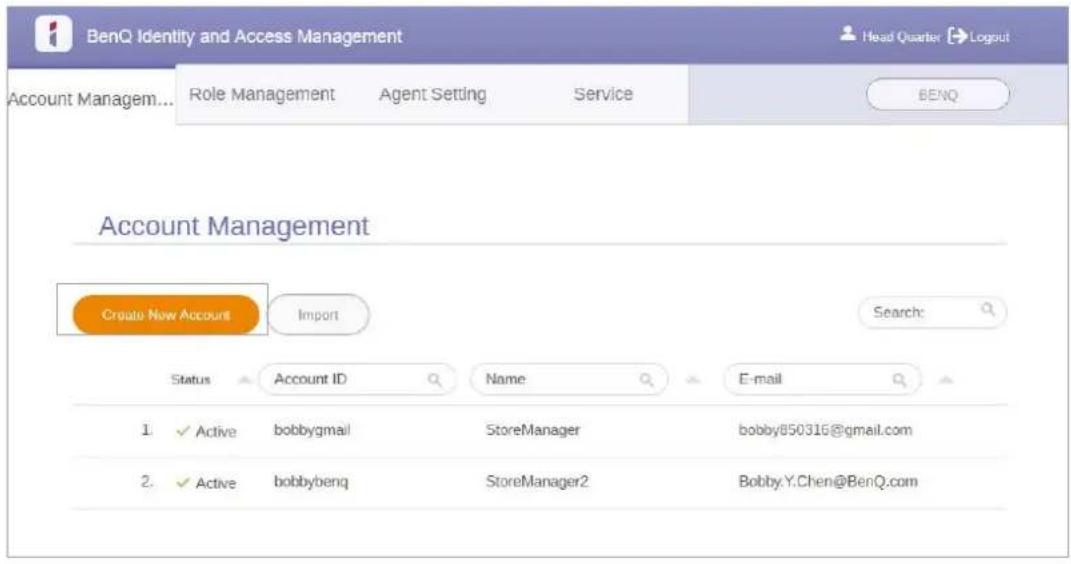This screenshot has height=564, width=1071.
Task: Sort by E-mail column arrow
Action: 945,380
